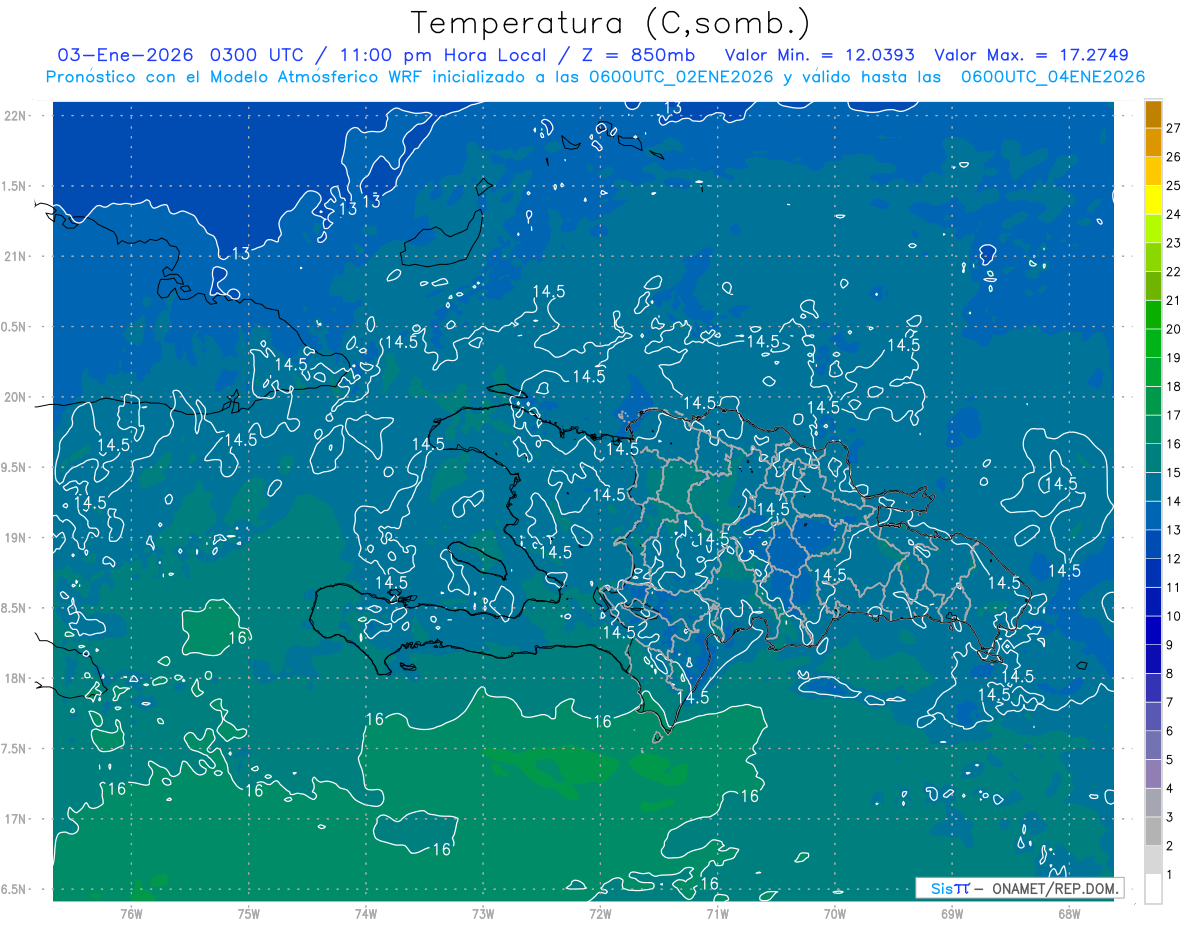1200x927 pixels.
Task: Click the "0.5N" latitude axis label
Action: pyautogui.click(x=15, y=327)
